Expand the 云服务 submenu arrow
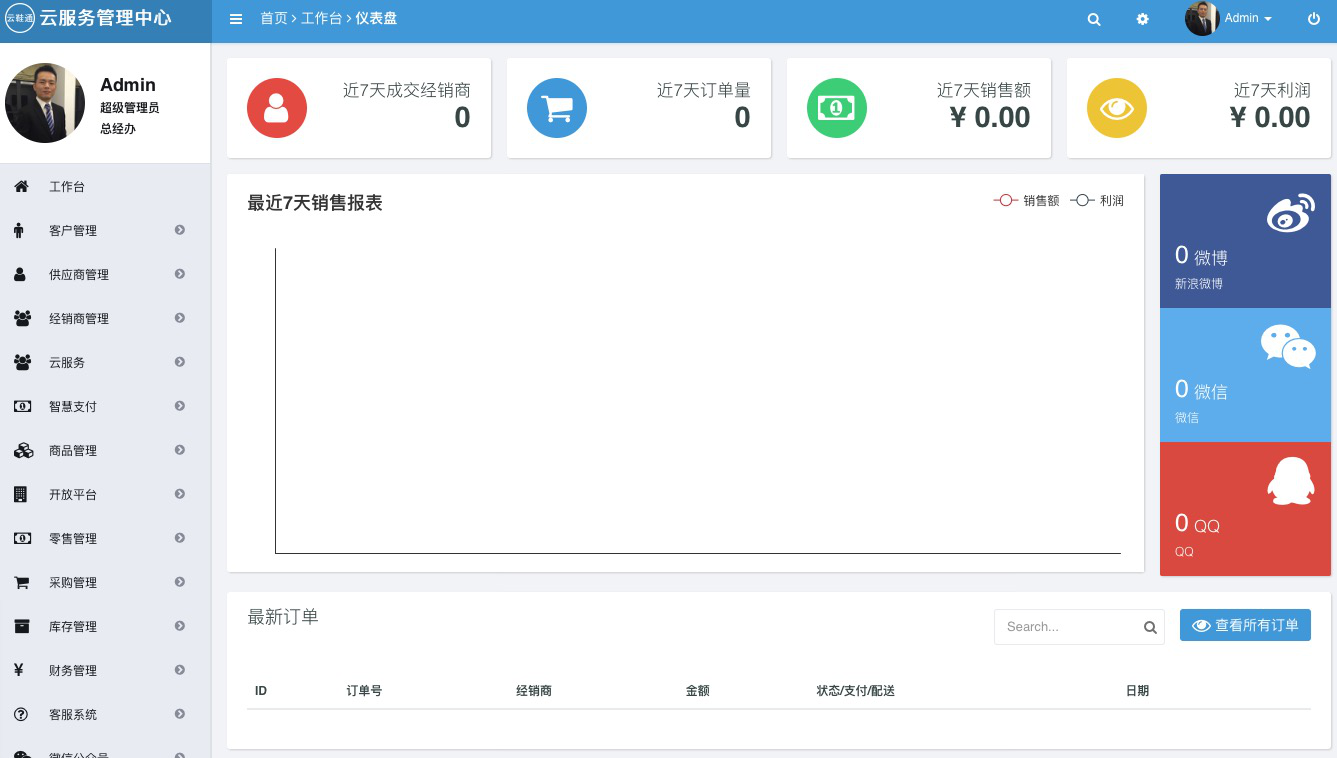The width and height of the screenshot is (1337, 758). point(180,362)
